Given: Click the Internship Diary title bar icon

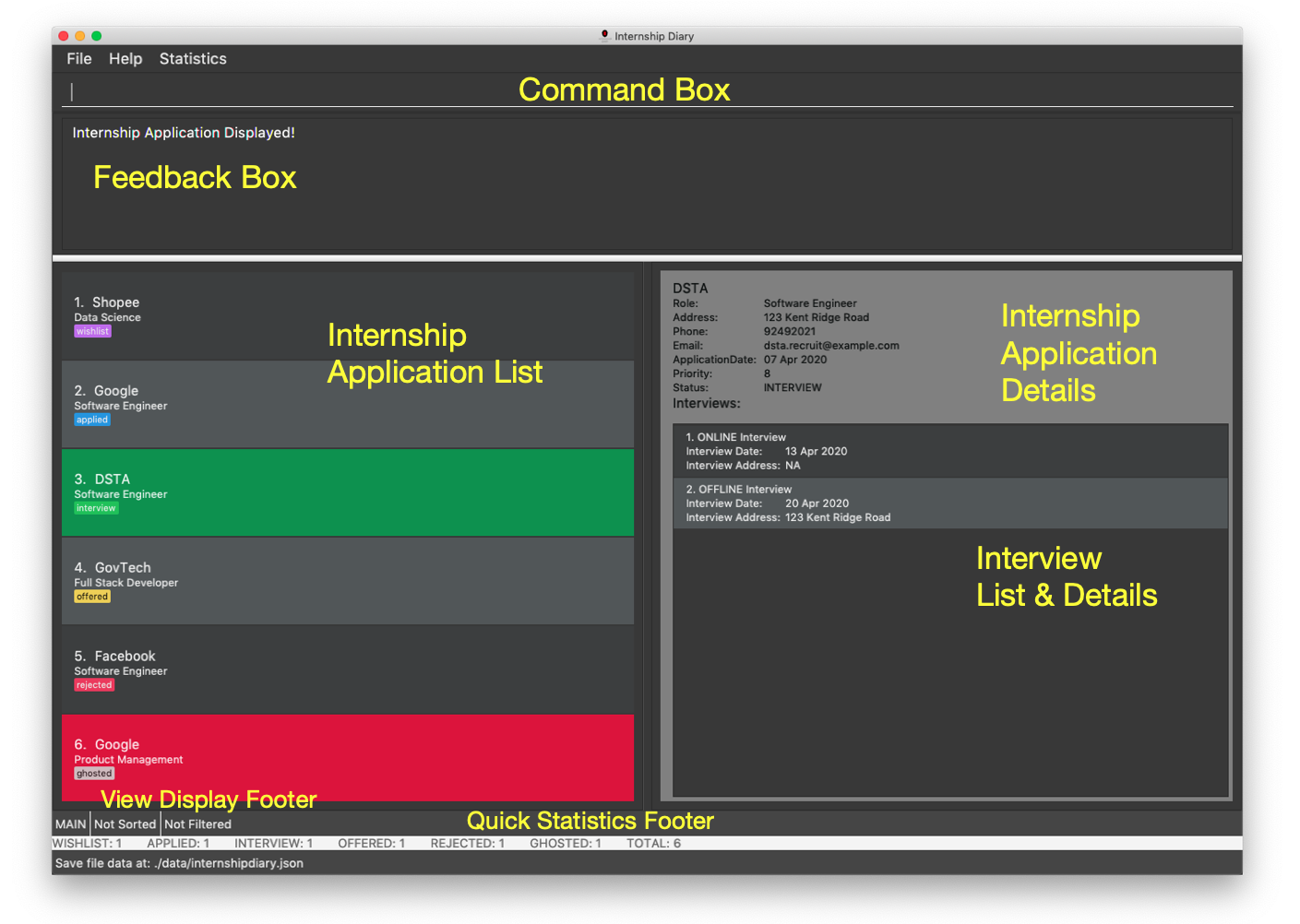Looking at the screenshot, I should tap(604, 36).
